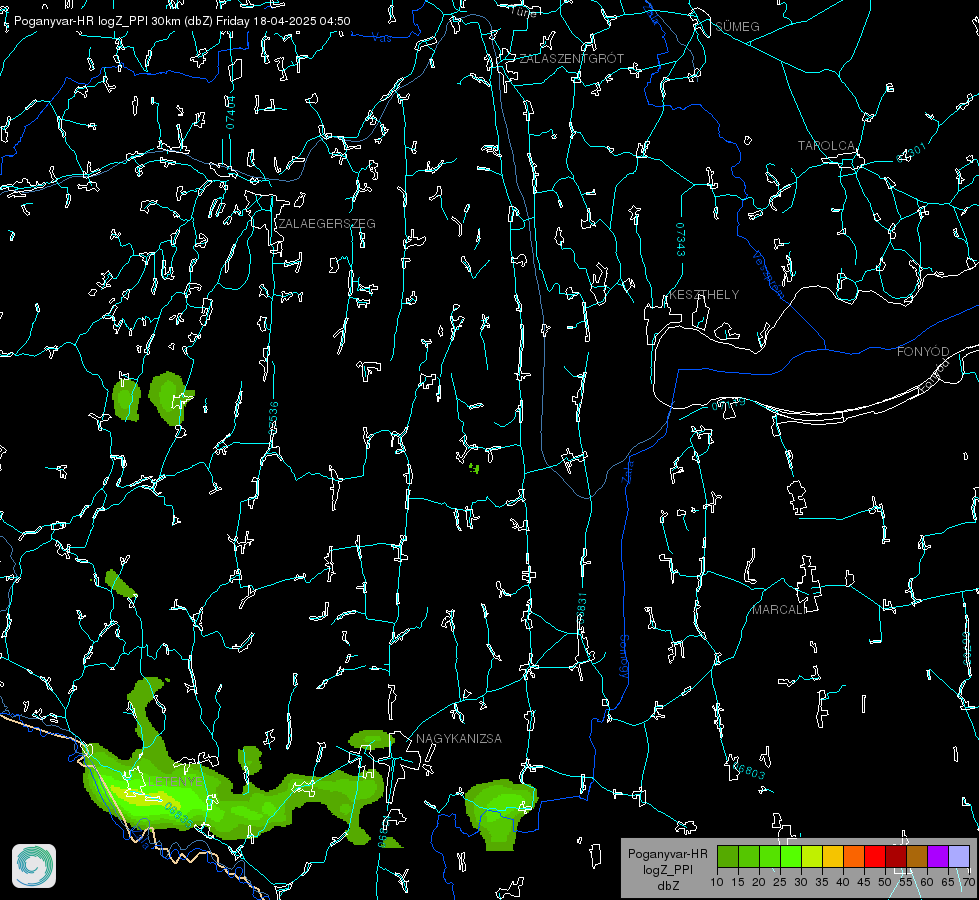This screenshot has height=900, width=979.
Task: Click the Somogy county label
Action: (x=624, y=657)
